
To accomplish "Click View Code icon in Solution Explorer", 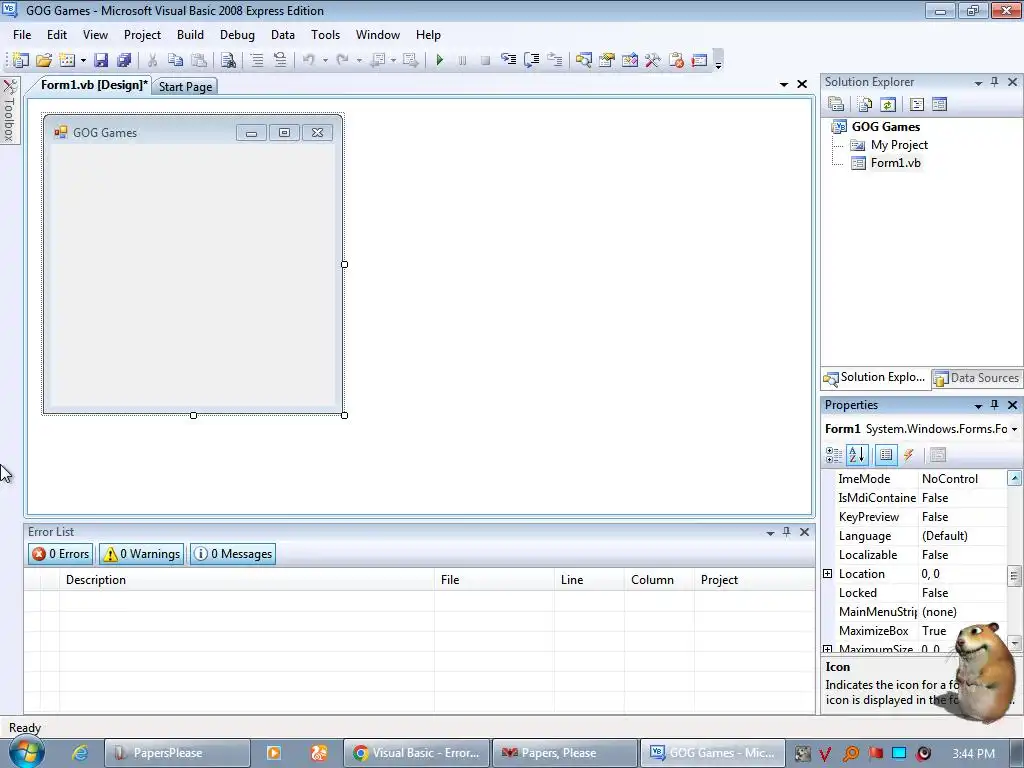I will 916,104.
